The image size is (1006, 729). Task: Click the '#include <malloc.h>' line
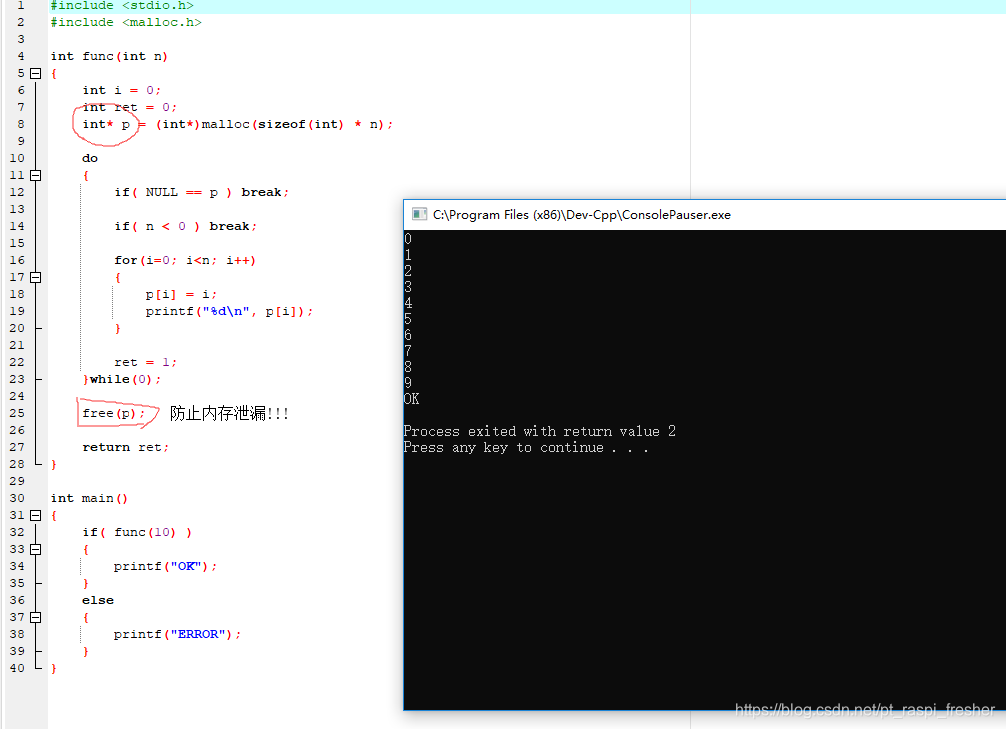(126, 22)
